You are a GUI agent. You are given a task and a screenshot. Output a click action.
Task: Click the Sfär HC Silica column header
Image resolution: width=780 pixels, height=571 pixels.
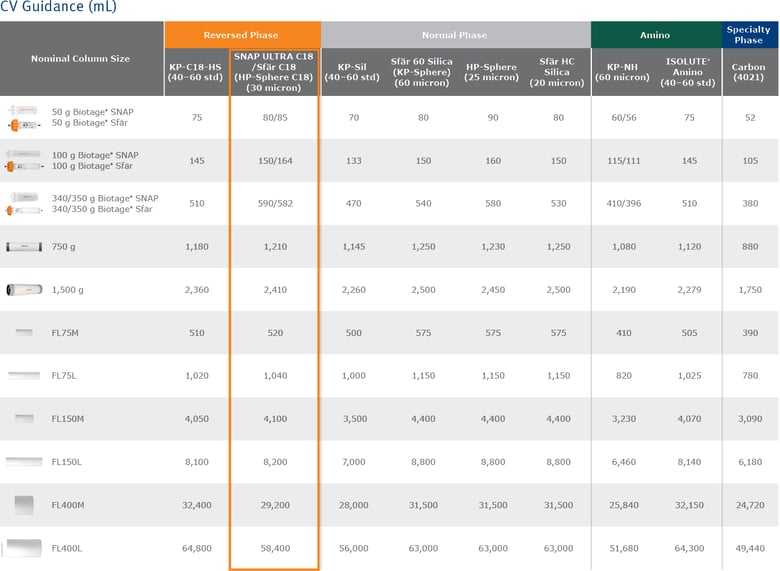click(557, 72)
